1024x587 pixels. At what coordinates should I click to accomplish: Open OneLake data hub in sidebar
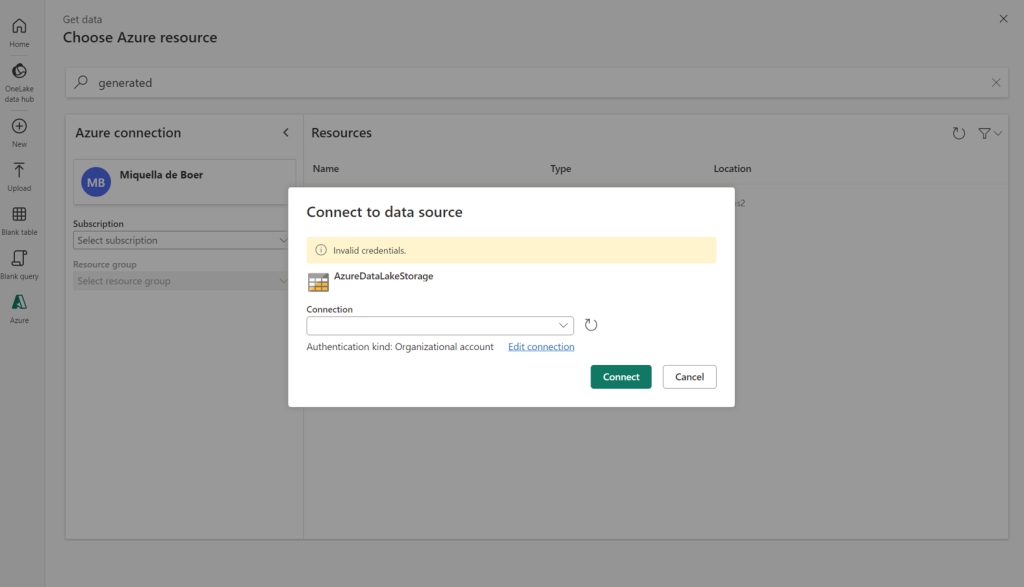click(x=19, y=82)
